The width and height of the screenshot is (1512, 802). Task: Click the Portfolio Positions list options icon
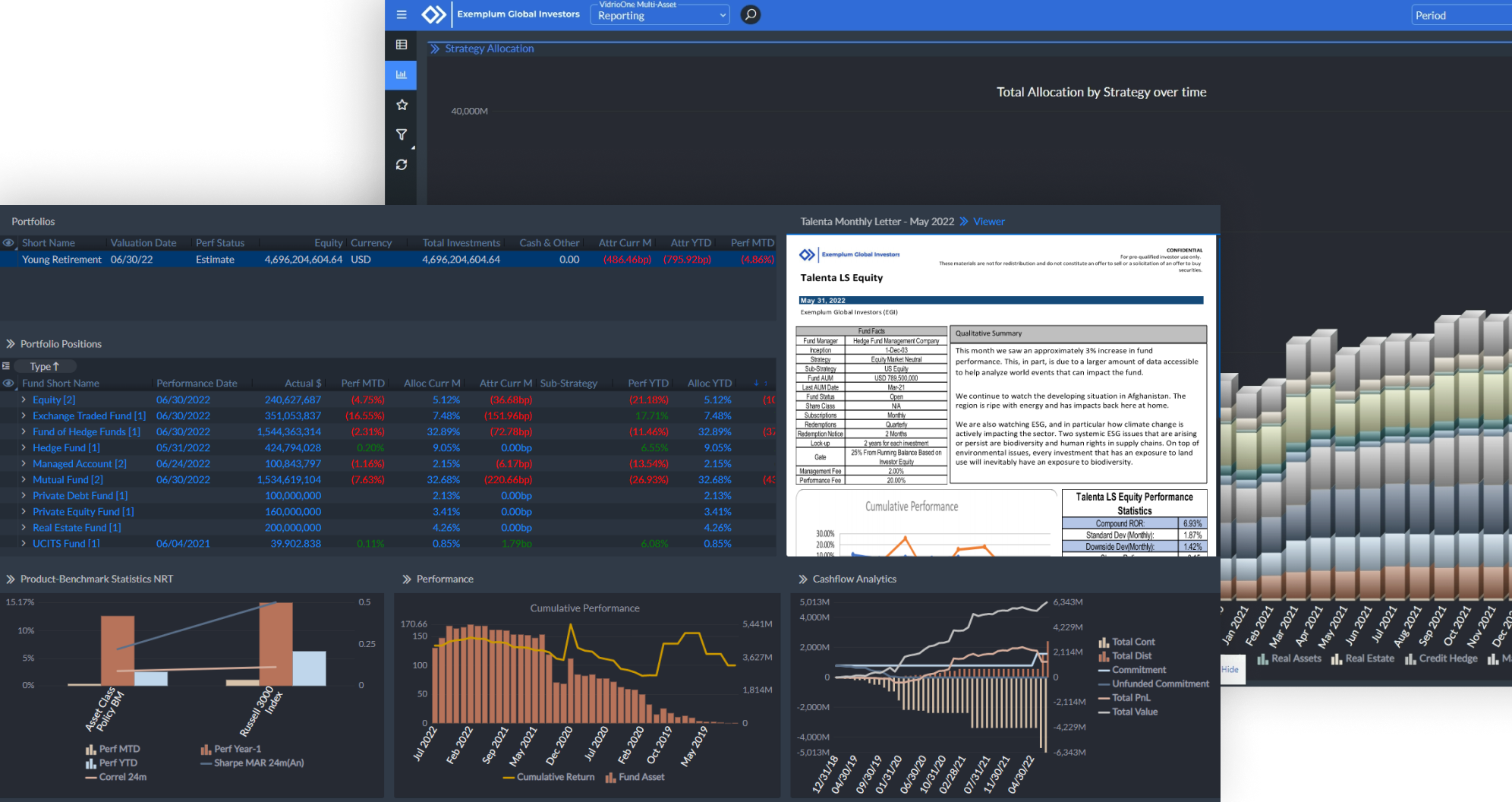6,366
